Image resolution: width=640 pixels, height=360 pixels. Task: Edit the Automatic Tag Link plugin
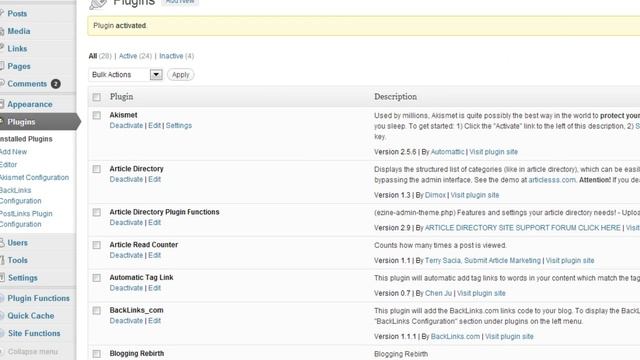pyautogui.click(x=154, y=288)
